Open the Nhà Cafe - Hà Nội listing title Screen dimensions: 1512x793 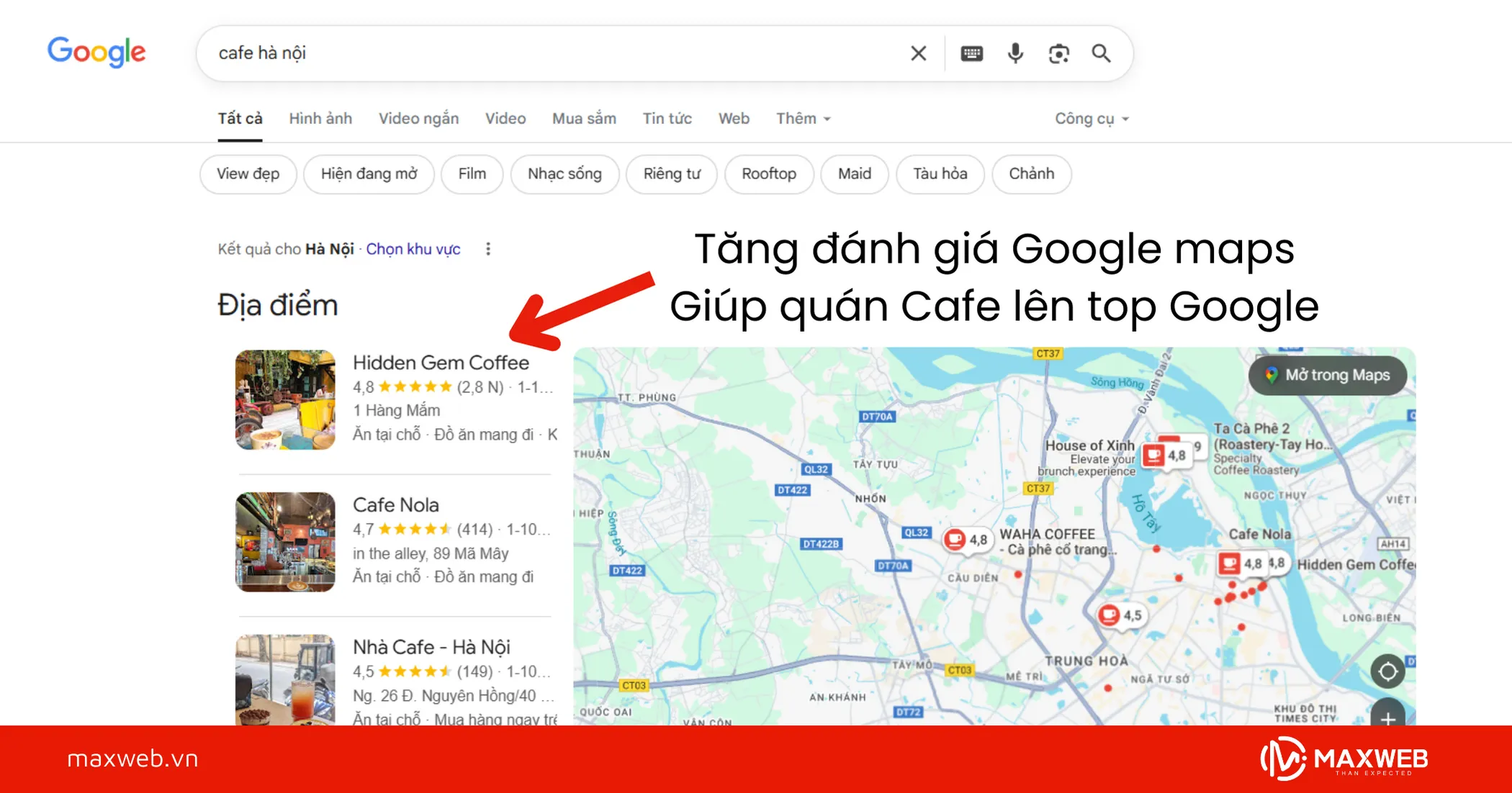[x=431, y=647]
